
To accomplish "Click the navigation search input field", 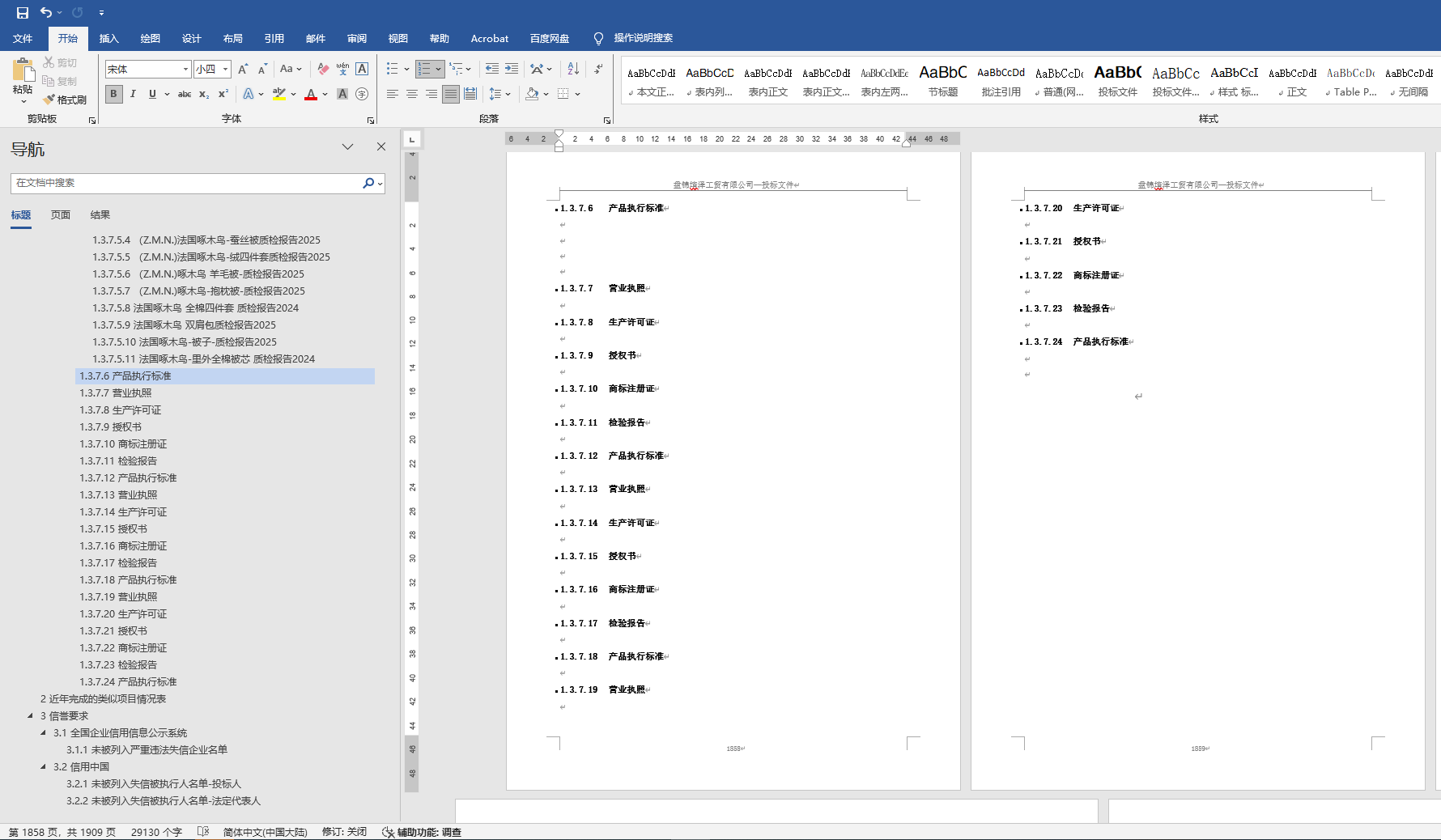I will (186, 183).
